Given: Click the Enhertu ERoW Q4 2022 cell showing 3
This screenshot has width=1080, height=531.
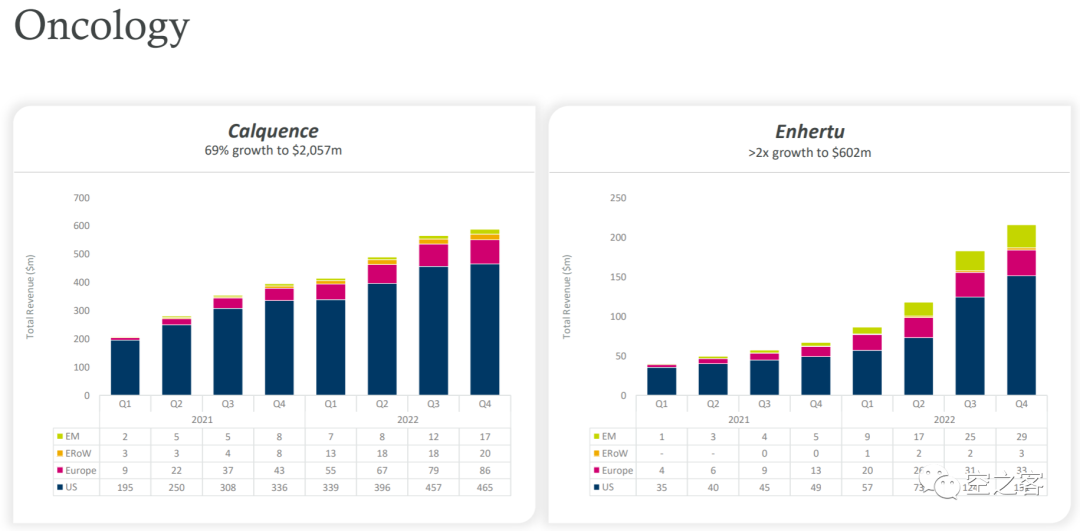Looking at the screenshot, I should point(1021,454).
